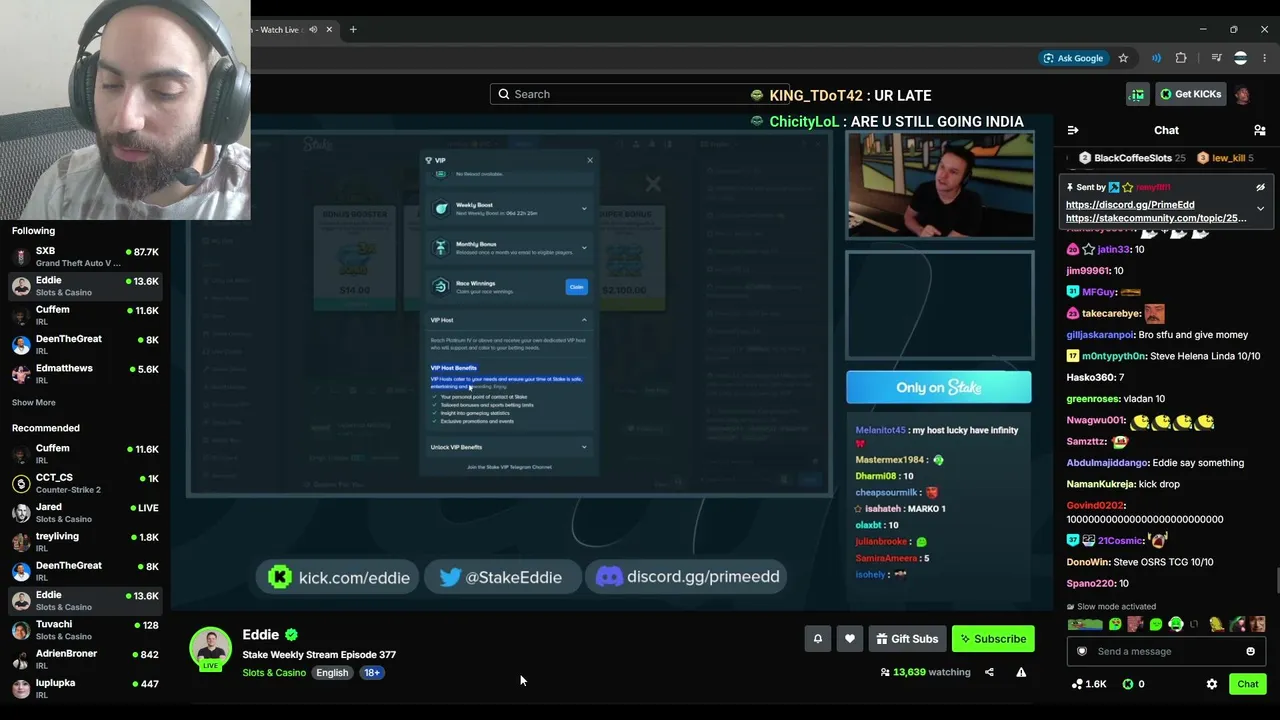Click the Gift Subs button
Image resolution: width=1280 pixels, height=720 pixels.
(x=907, y=639)
